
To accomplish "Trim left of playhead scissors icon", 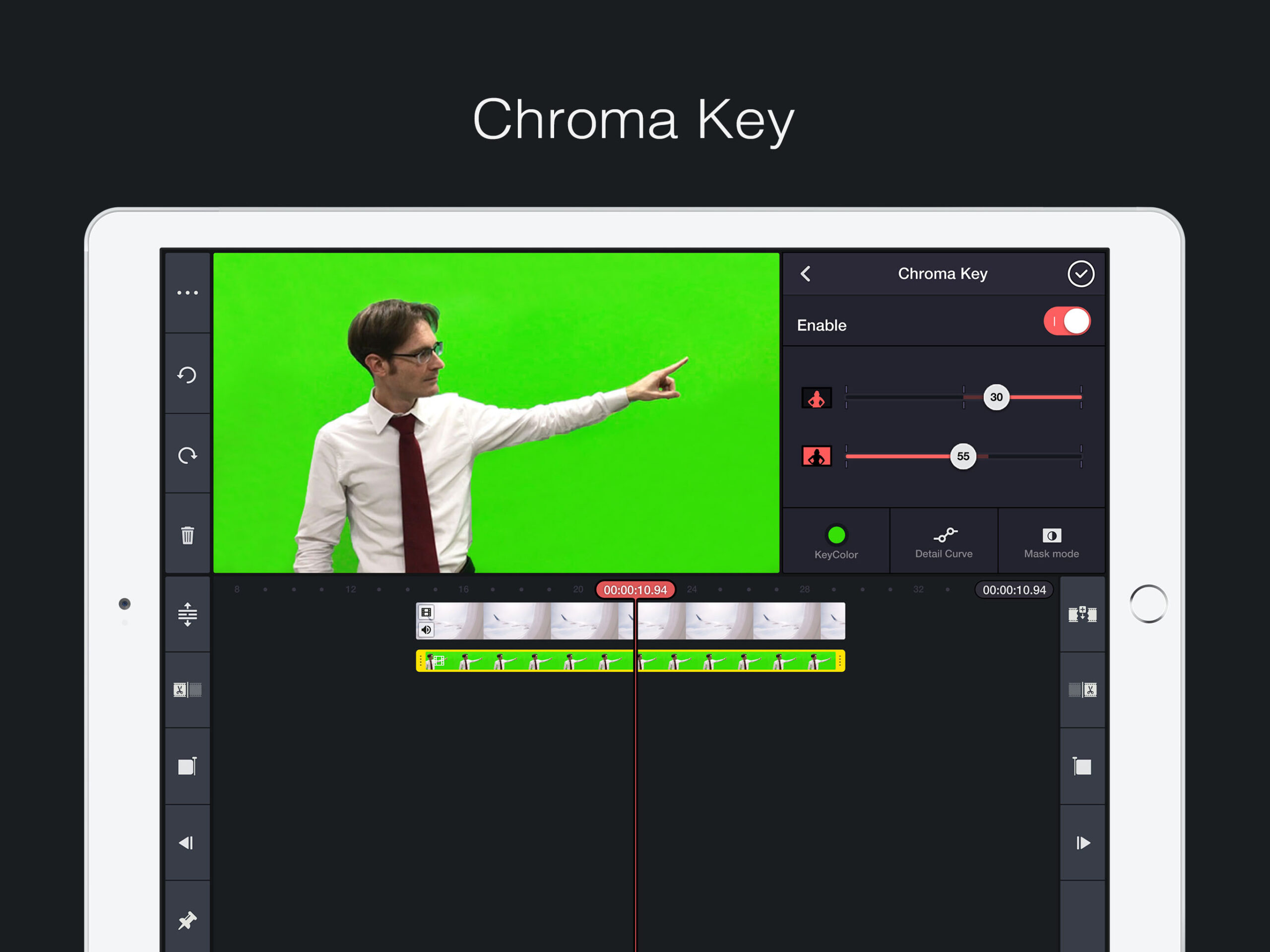I will pos(187,690).
